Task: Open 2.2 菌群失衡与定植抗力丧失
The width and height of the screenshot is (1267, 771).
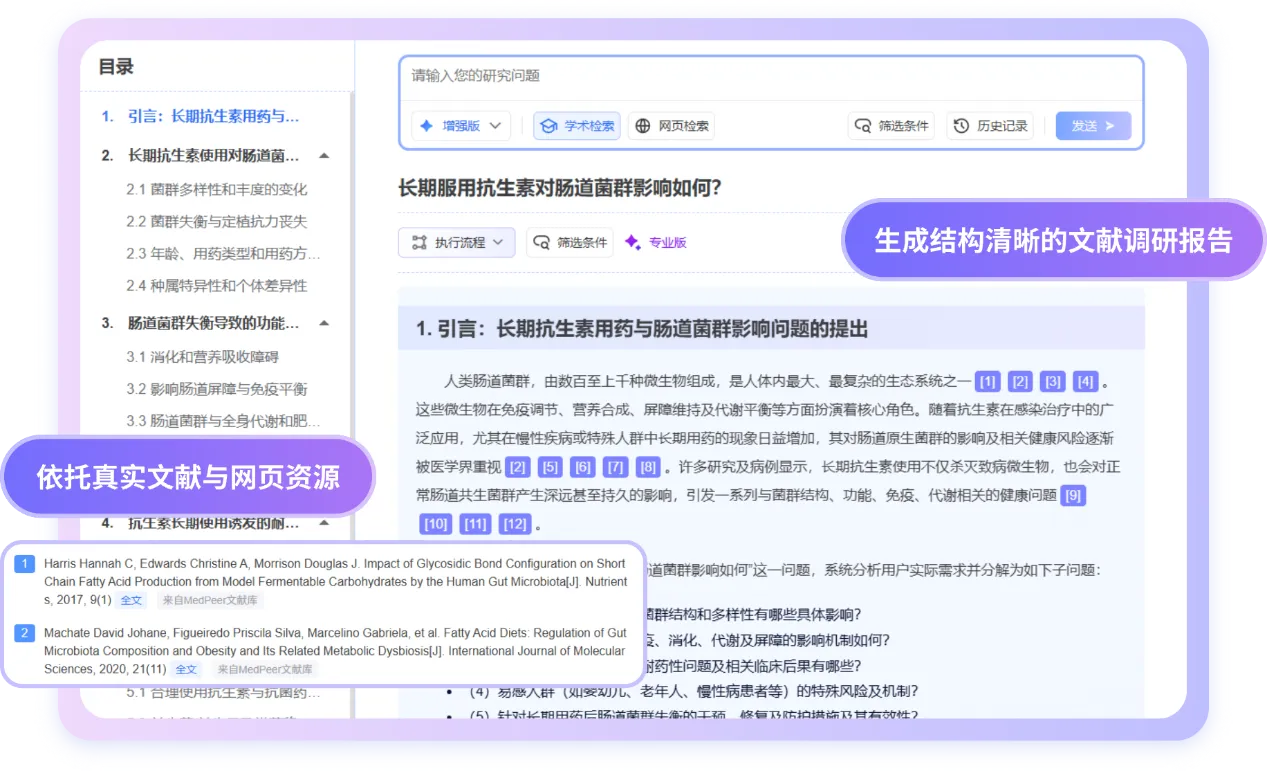Action: 217,221
